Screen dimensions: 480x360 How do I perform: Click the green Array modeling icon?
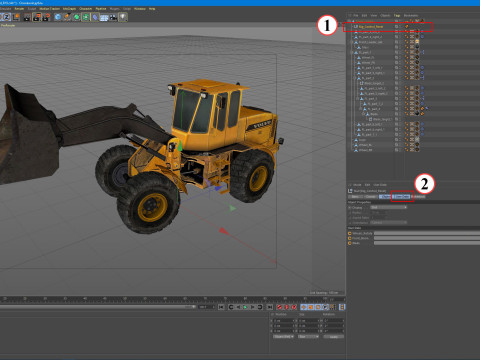coord(86,17)
